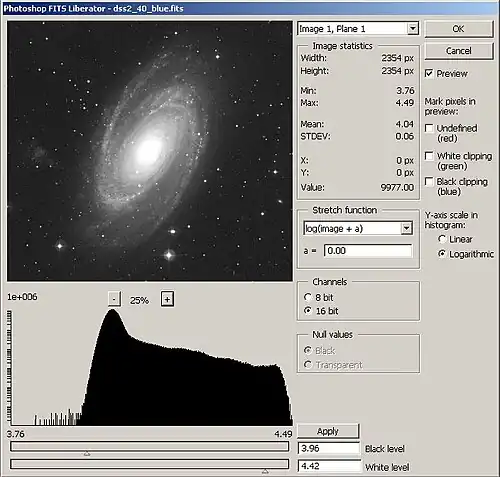Select Logarithmic histogram Y-axis scale
The height and width of the screenshot is (477, 500).
click(x=442, y=254)
